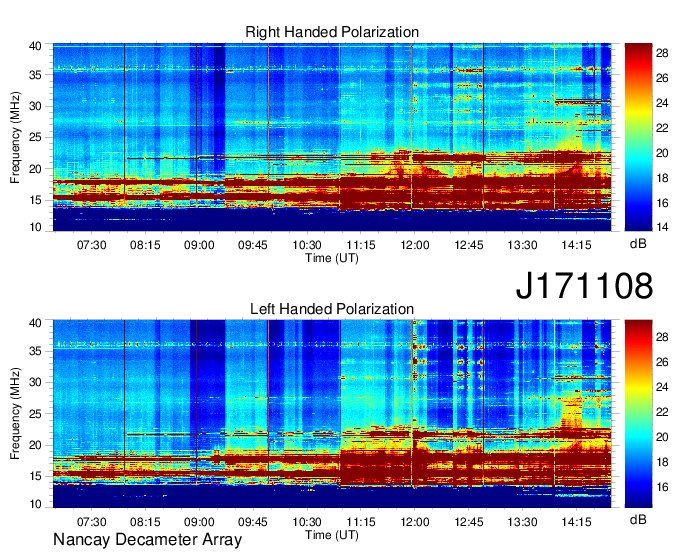
Task: Click 25 MHz tick on Left Handed plot
Action: (x=36, y=414)
